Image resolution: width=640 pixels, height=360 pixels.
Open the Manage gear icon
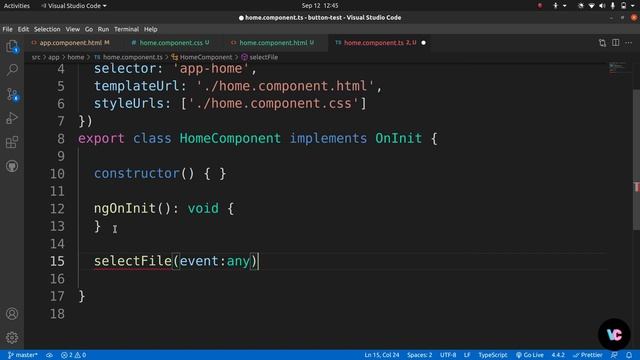coord(12,338)
